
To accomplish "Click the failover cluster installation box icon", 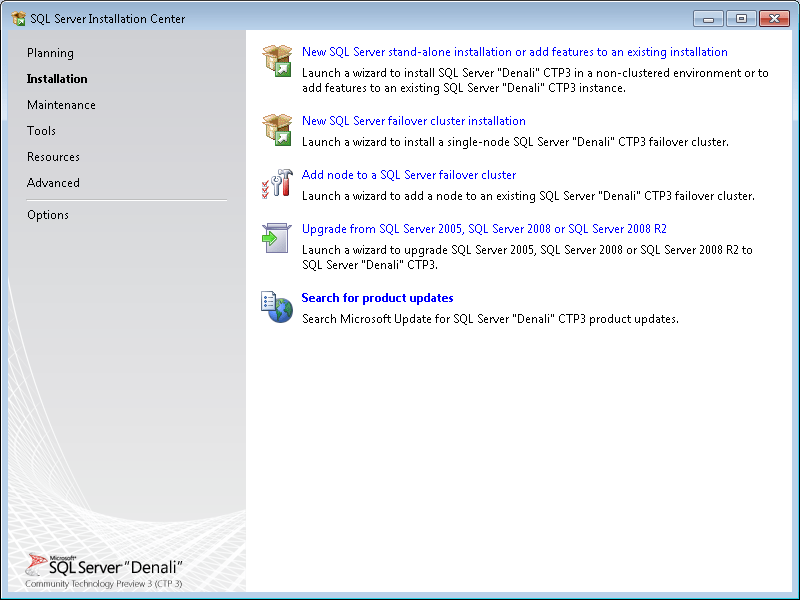I will pos(277,130).
